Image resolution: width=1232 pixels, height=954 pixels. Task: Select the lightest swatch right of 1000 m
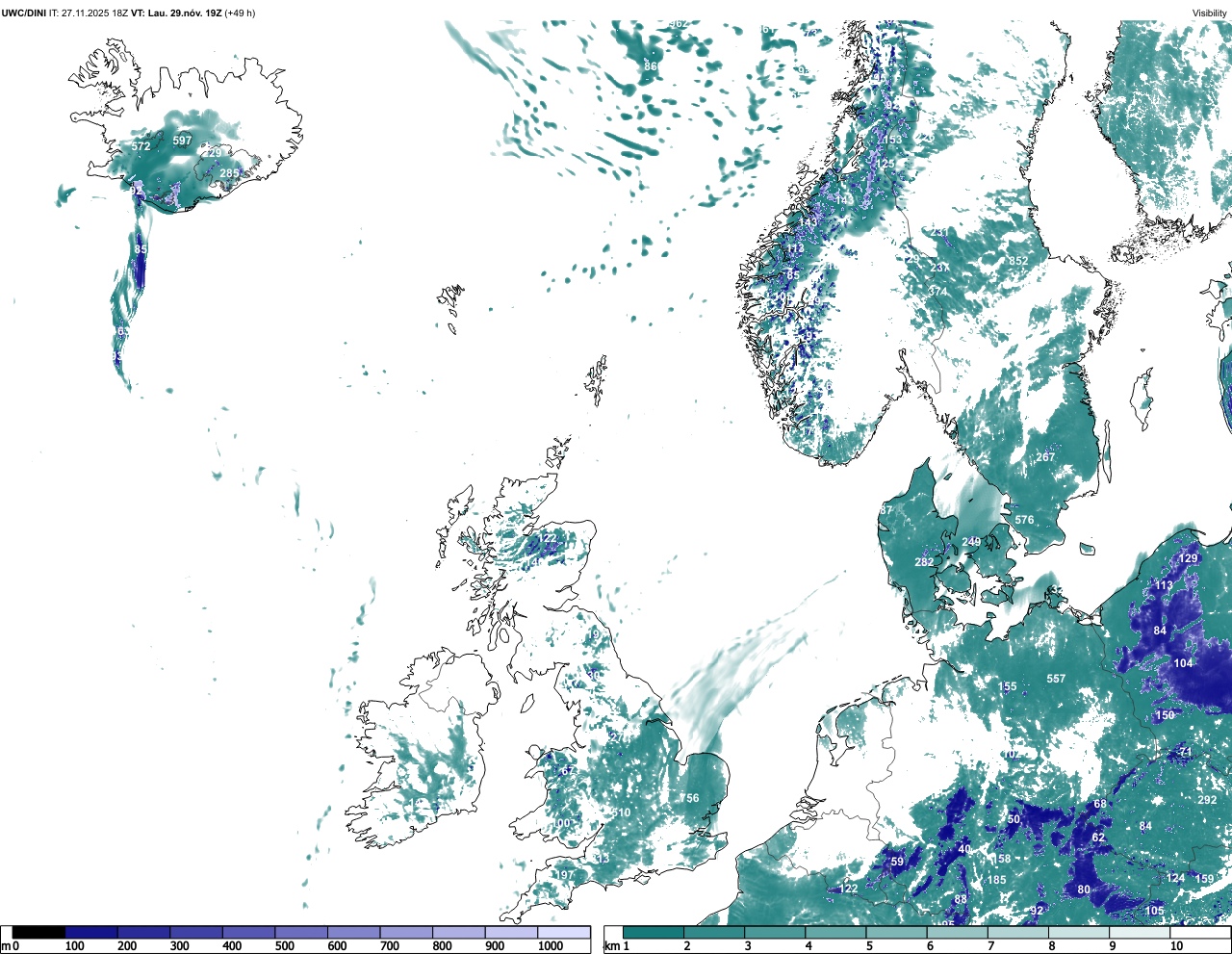click(564, 933)
